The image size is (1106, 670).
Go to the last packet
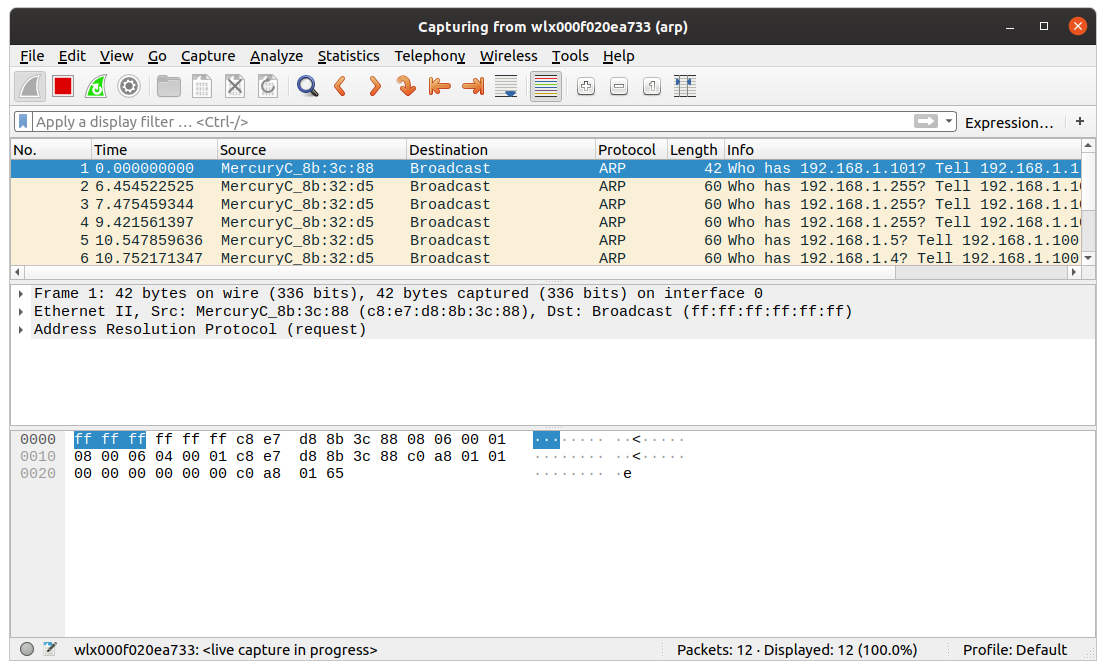pyautogui.click(x=473, y=86)
